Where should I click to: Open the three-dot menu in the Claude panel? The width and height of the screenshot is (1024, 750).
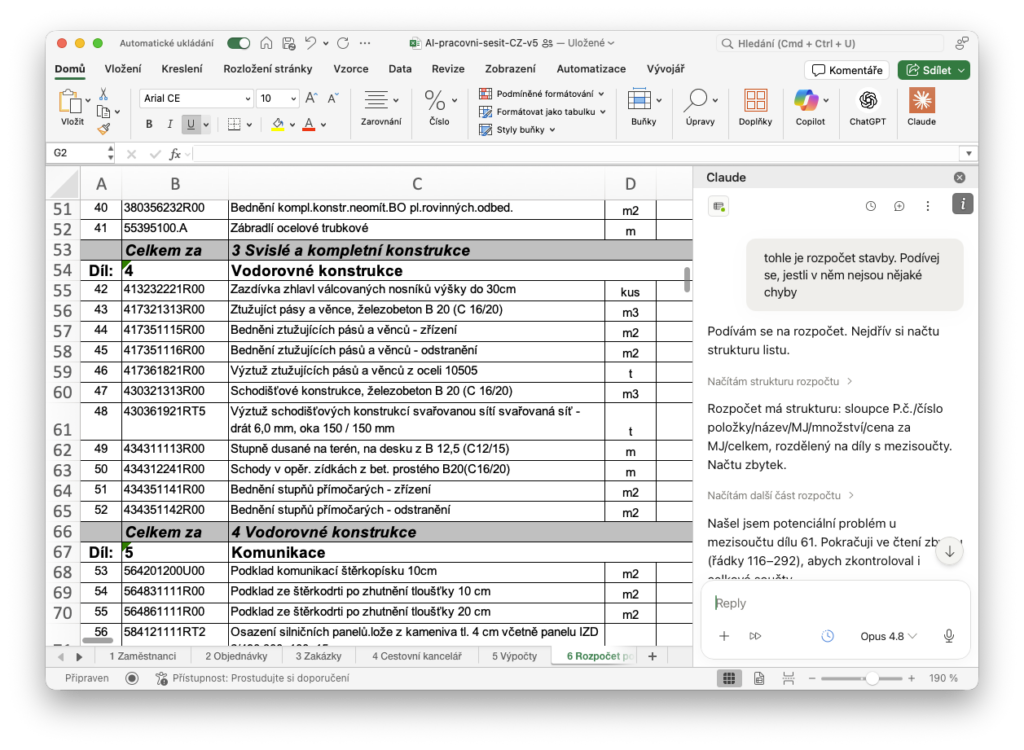click(x=927, y=206)
